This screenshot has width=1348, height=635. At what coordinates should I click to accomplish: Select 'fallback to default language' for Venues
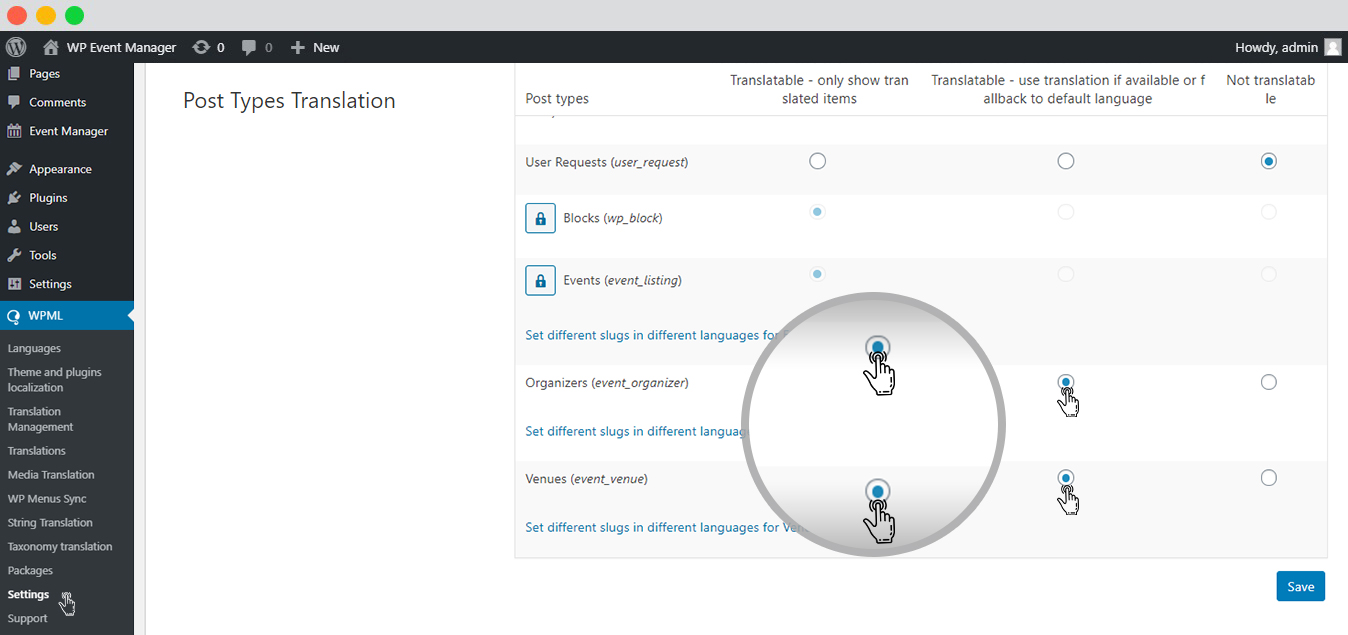(1066, 478)
